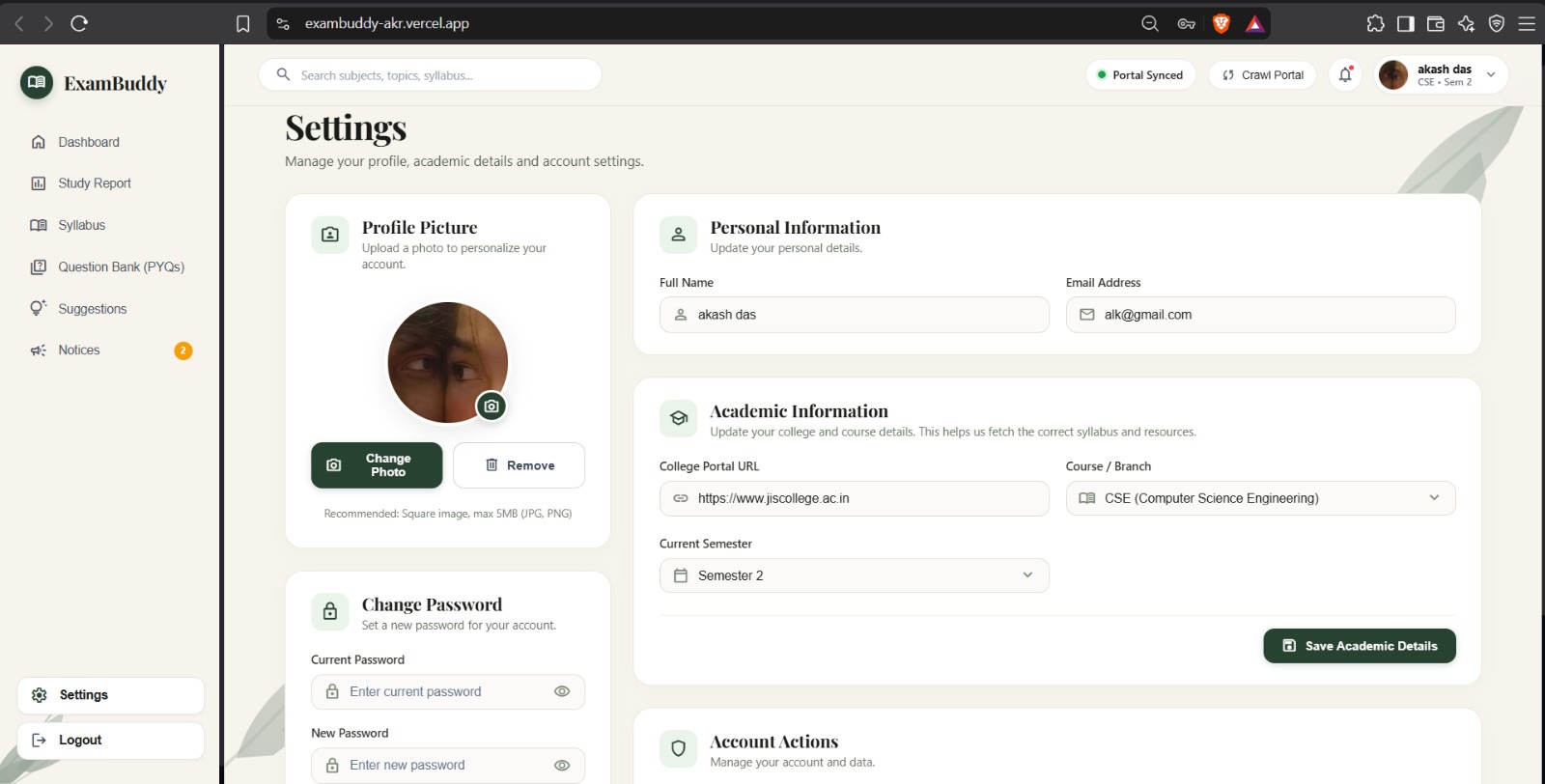Image resolution: width=1545 pixels, height=784 pixels.
Task: Click the College Portal URL field
Action: pos(854,498)
